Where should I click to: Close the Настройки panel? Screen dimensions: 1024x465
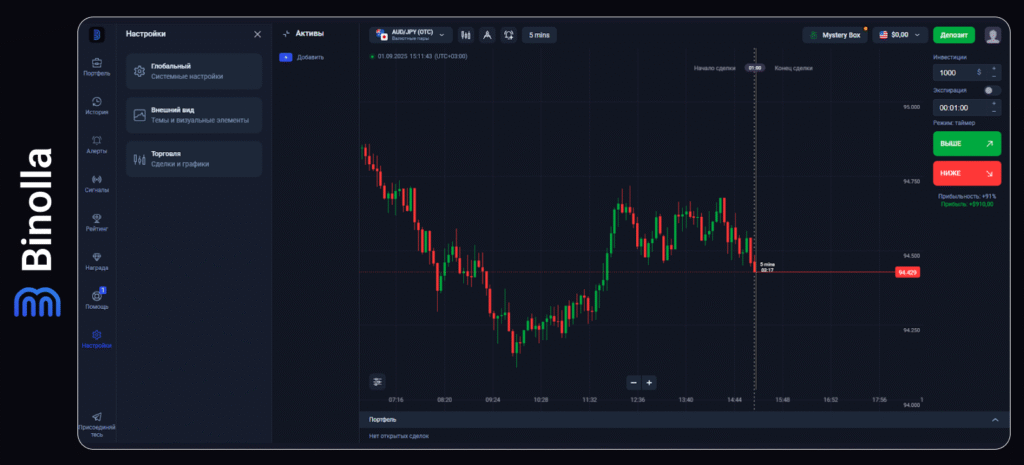[x=257, y=34]
